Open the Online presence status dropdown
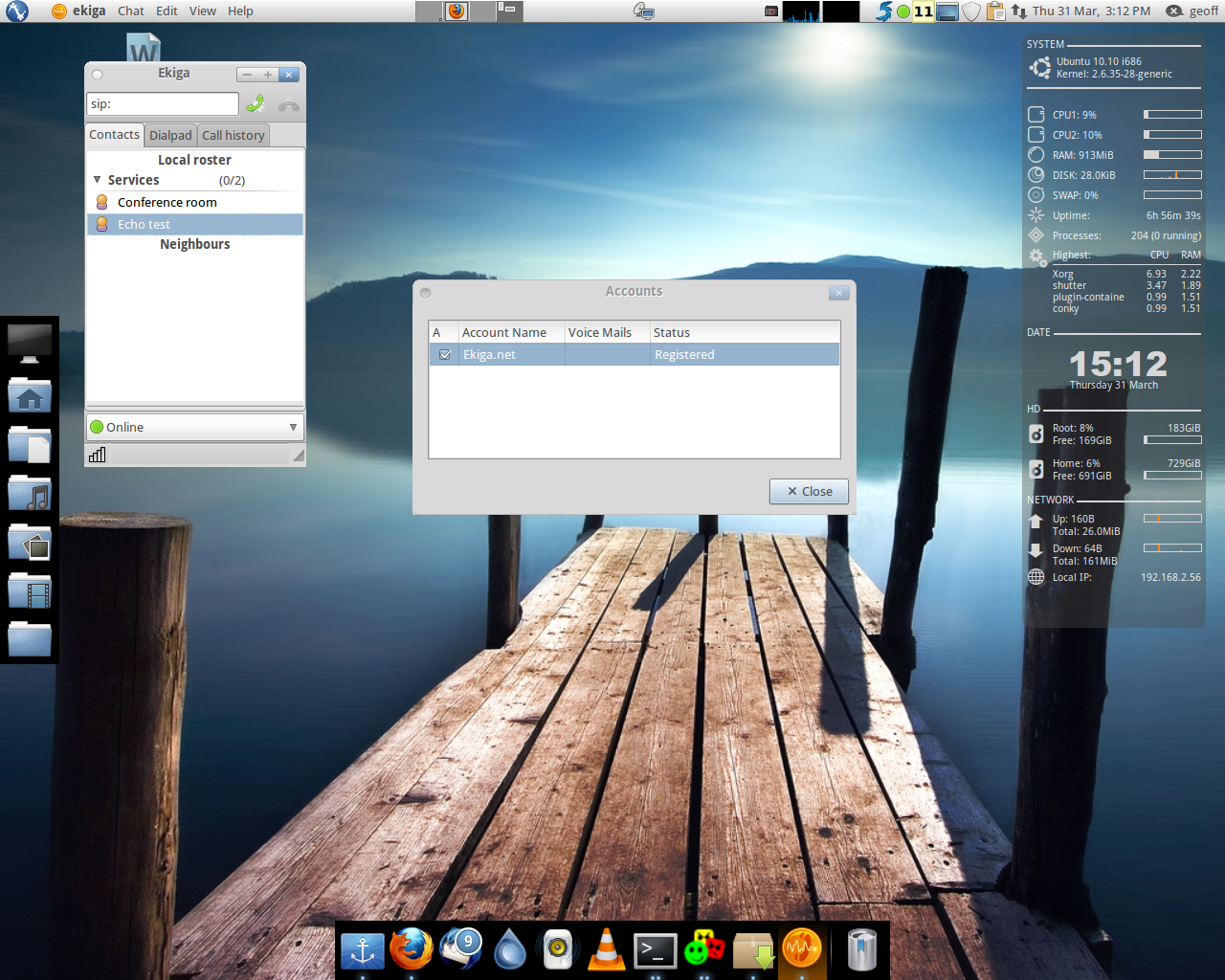Image resolution: width=1225 pixels, height=980 pixels. point(195,427)
